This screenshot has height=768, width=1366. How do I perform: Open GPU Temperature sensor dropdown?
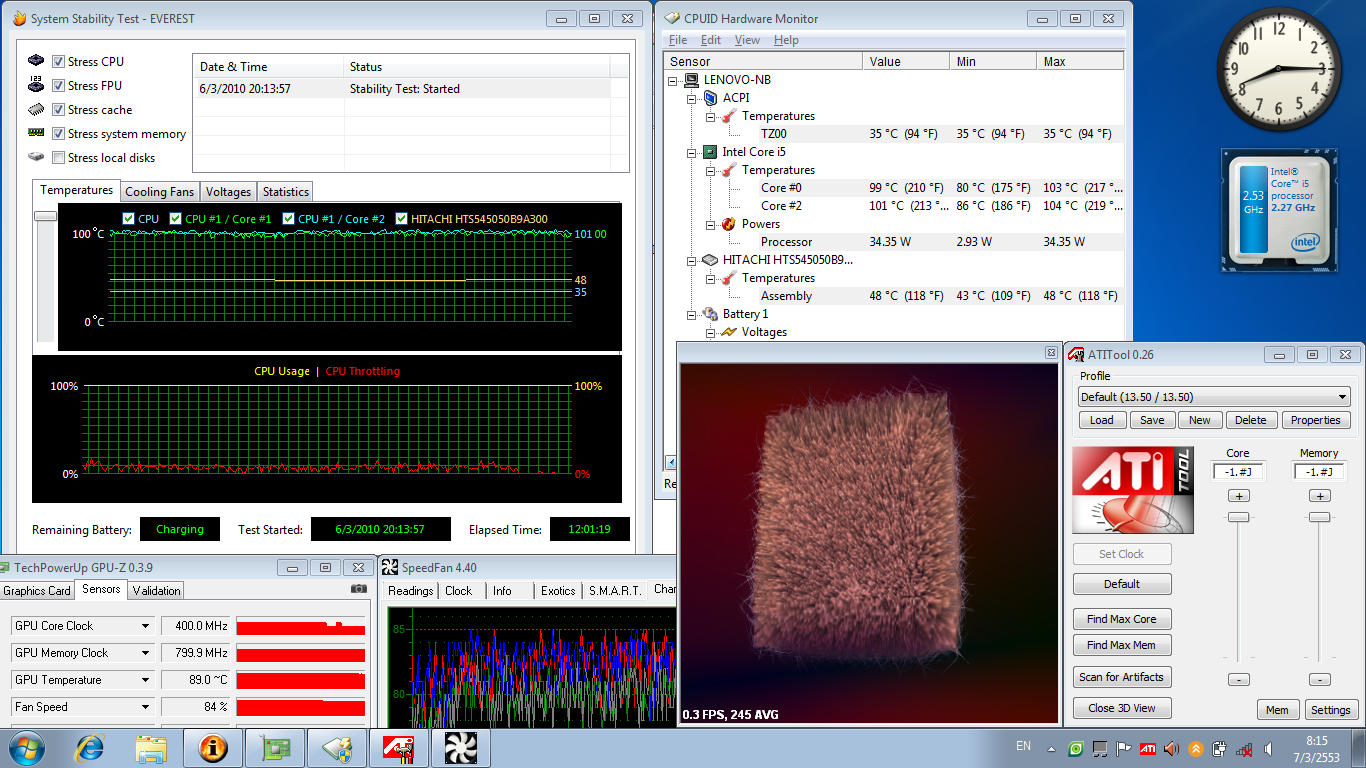[82, 680]
